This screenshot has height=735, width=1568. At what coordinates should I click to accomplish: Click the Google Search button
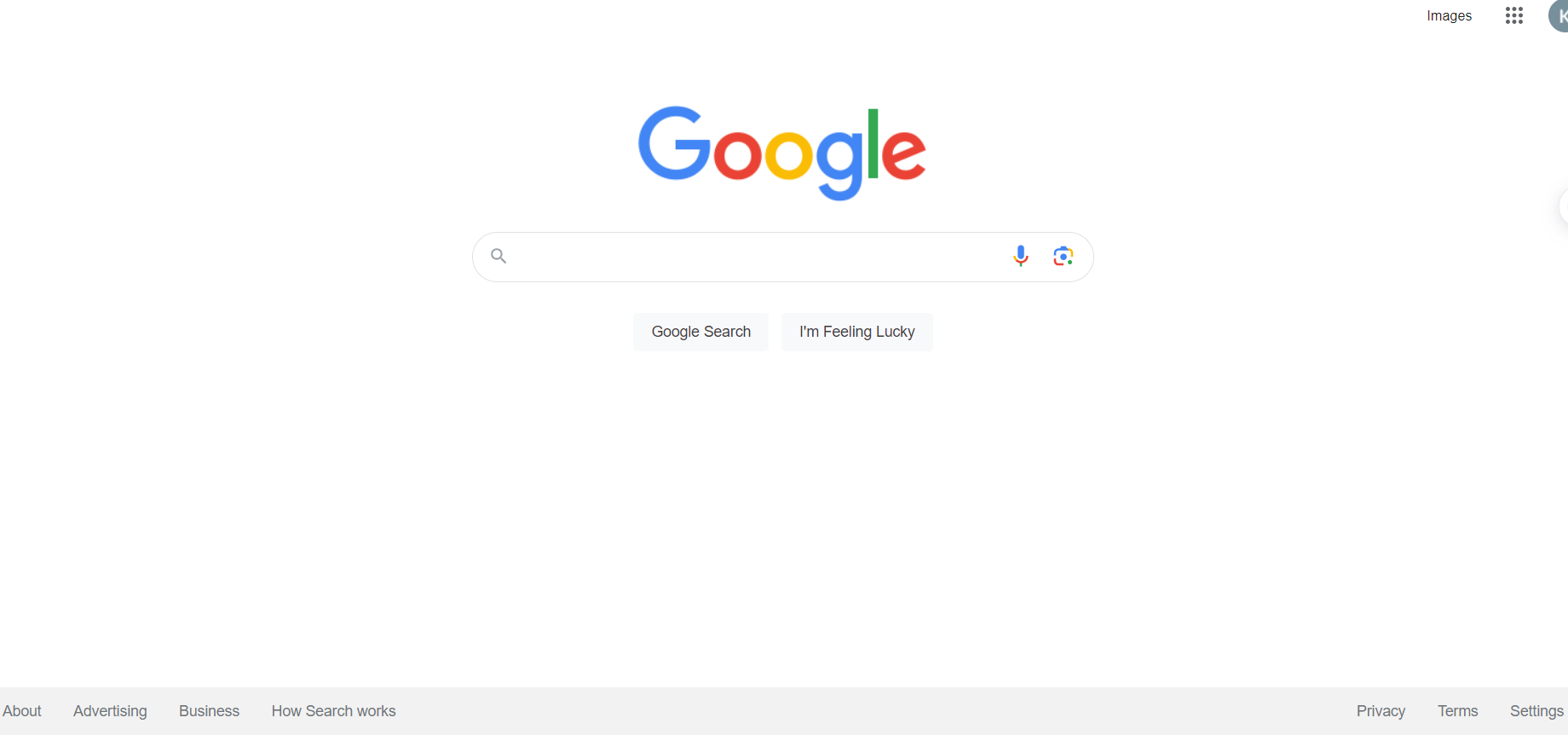point(700,332)
